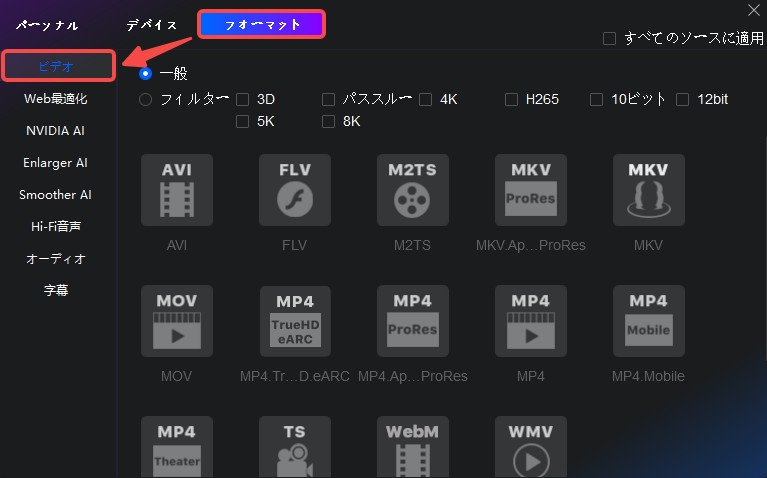Open the NVIDIA AI category

(x=55, y=131)
